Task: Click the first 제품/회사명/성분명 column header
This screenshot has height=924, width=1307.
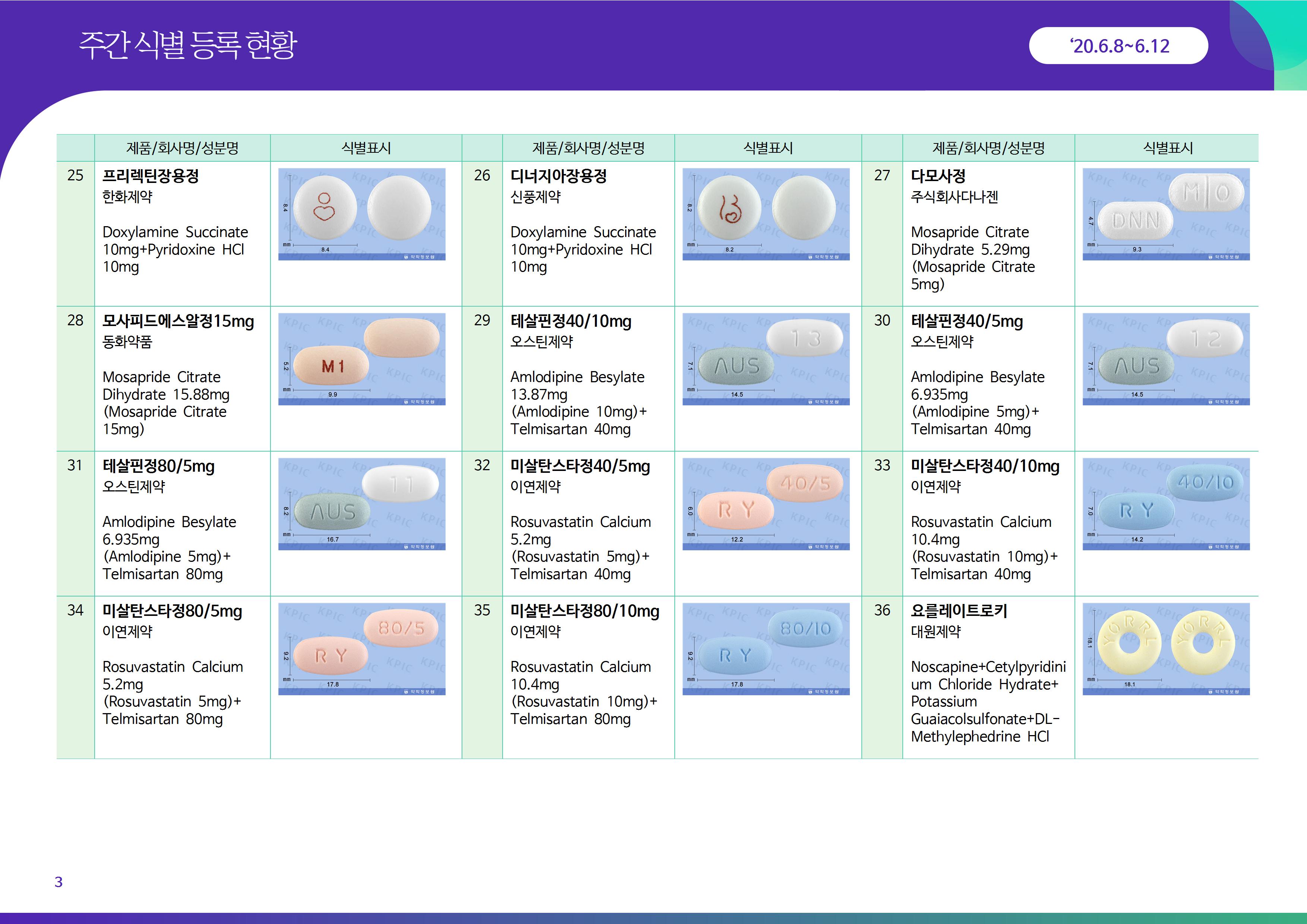Action: click(x=182, y=148)
